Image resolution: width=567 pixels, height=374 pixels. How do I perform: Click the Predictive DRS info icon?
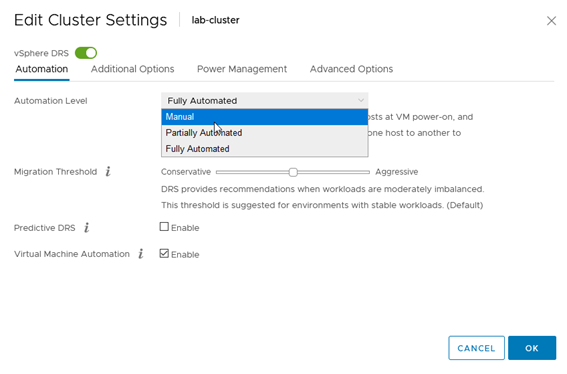pos(87,228)
